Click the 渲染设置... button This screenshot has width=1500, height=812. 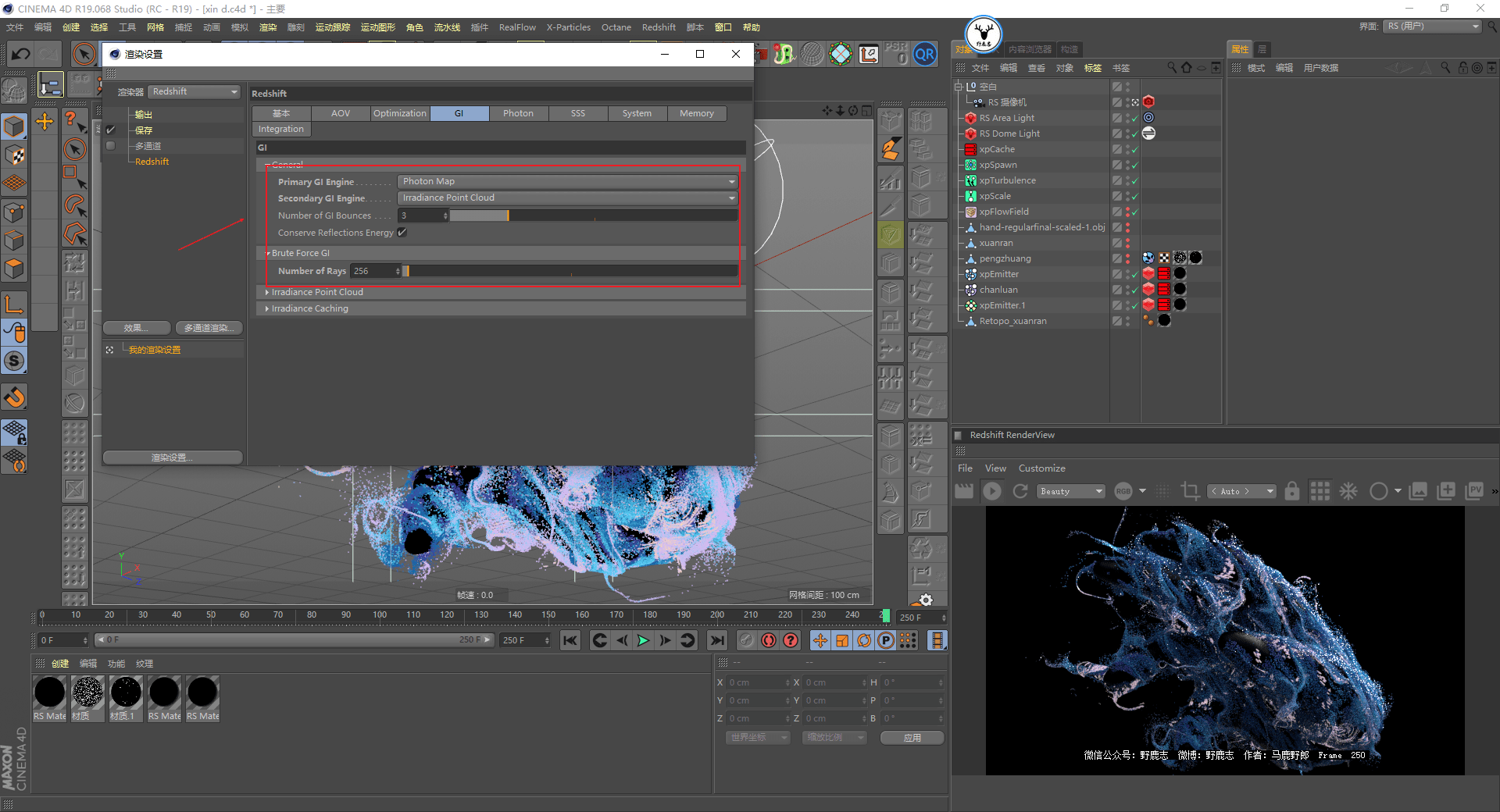(x=173, y=458)
